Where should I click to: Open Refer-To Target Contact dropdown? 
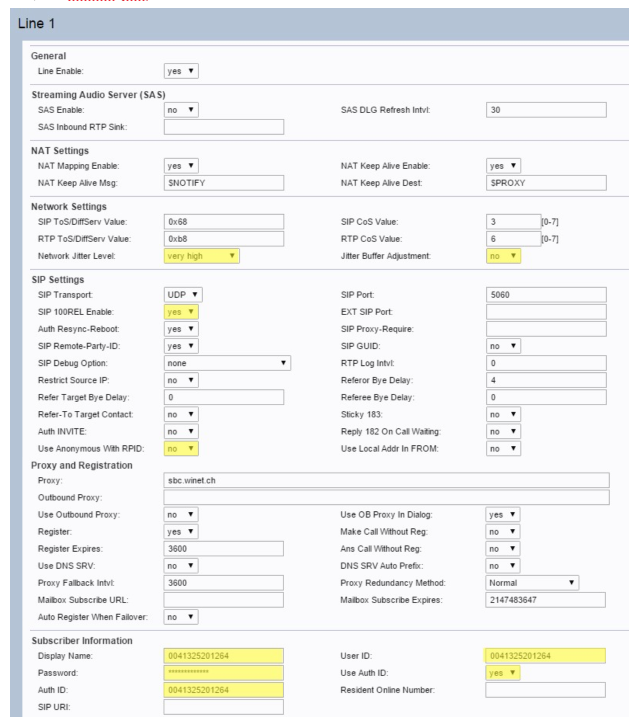181,414
